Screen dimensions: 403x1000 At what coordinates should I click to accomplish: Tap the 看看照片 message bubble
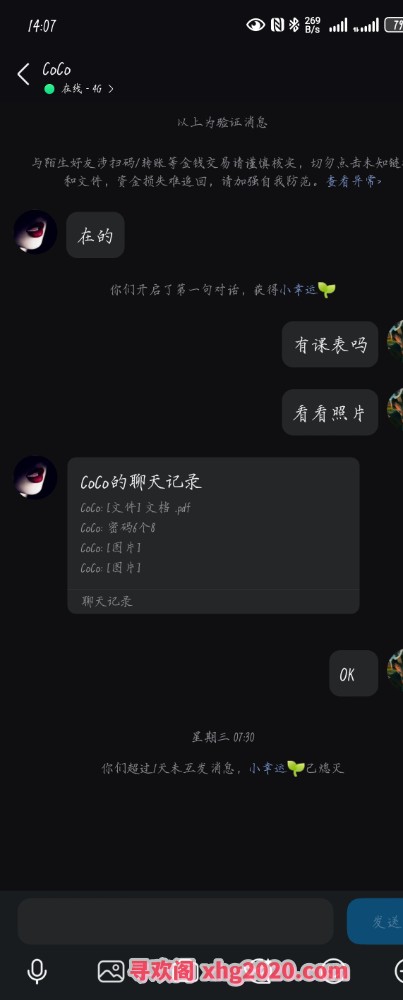[x=330, y=413]
